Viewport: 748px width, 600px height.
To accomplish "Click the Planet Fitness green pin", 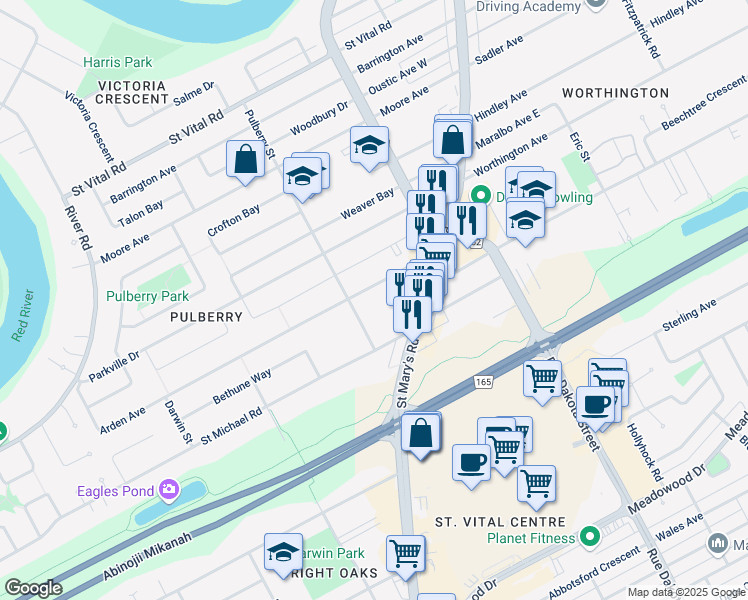I will (x=590, y=538).
